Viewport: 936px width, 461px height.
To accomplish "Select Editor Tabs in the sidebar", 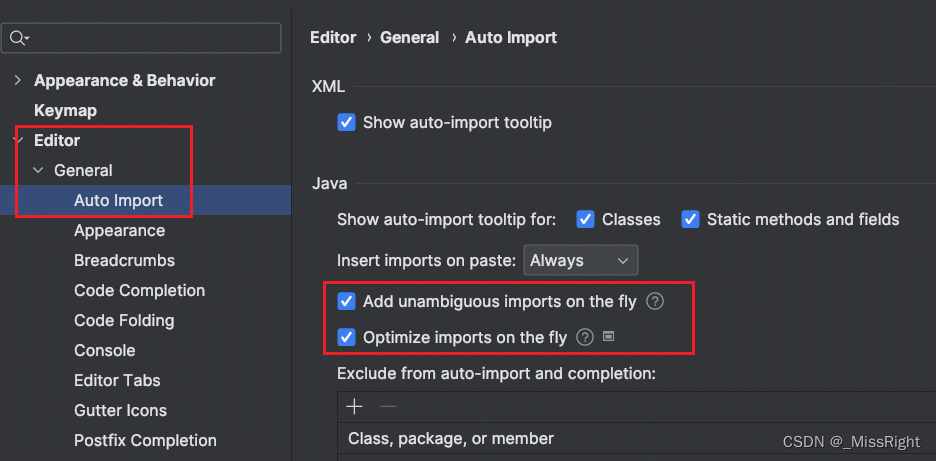I will coord(117,380).
